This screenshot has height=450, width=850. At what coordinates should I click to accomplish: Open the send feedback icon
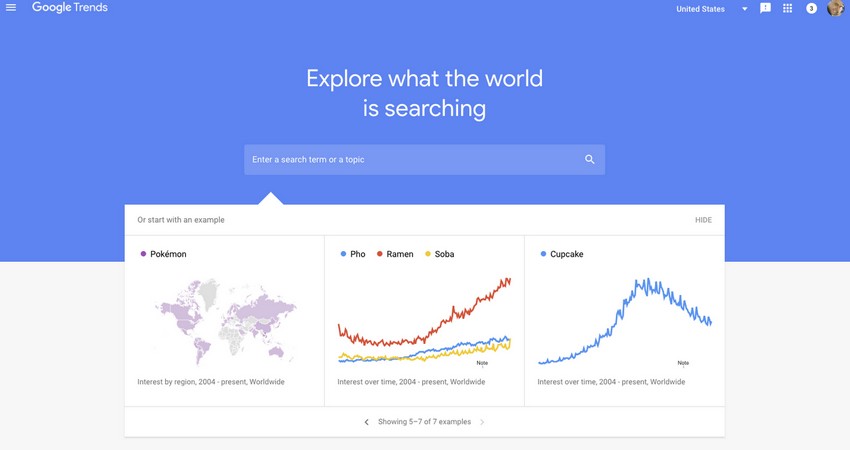[765, 8]
